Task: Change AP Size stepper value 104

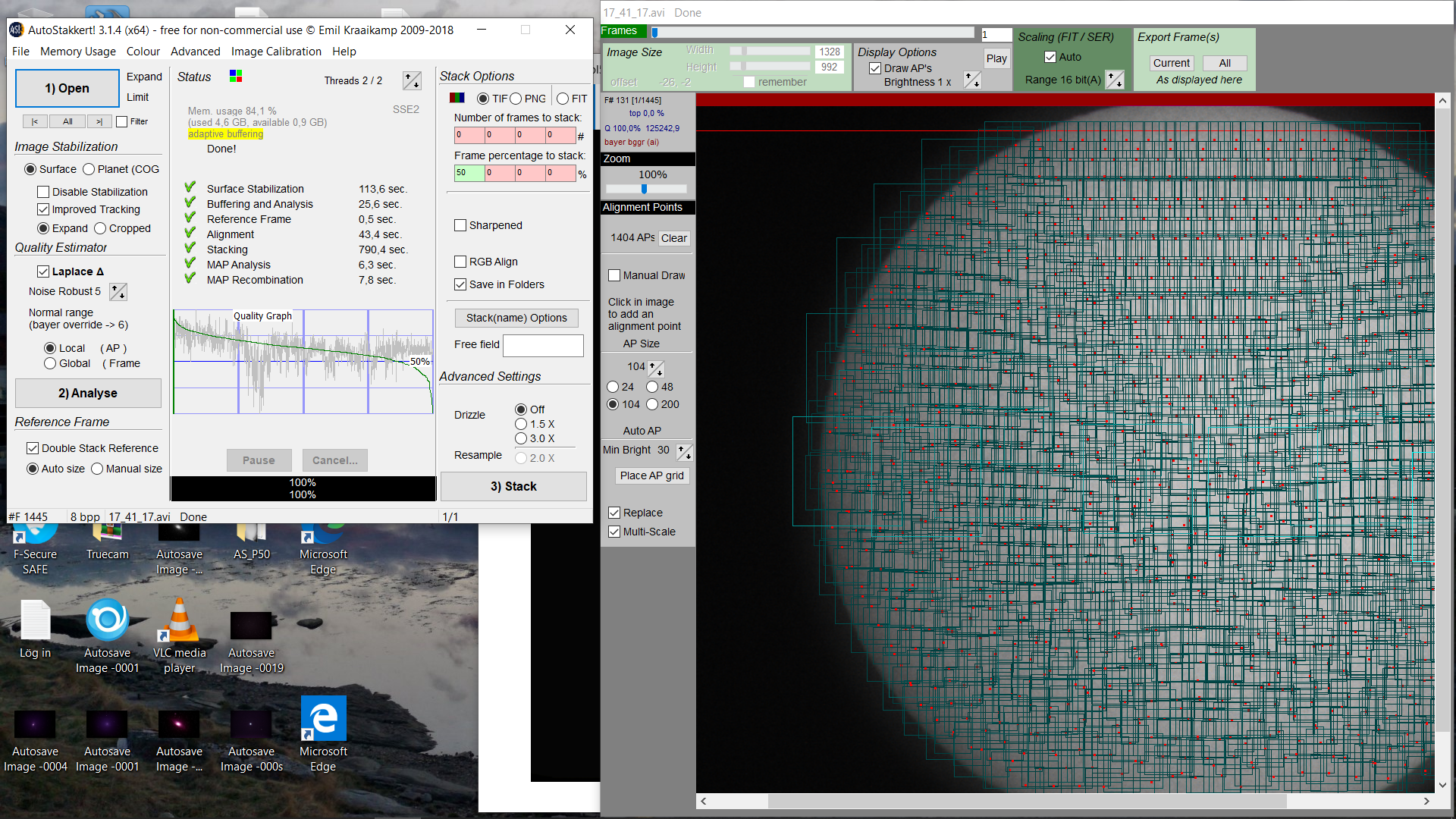Action: pyautogui.click(x=656, y=369)
